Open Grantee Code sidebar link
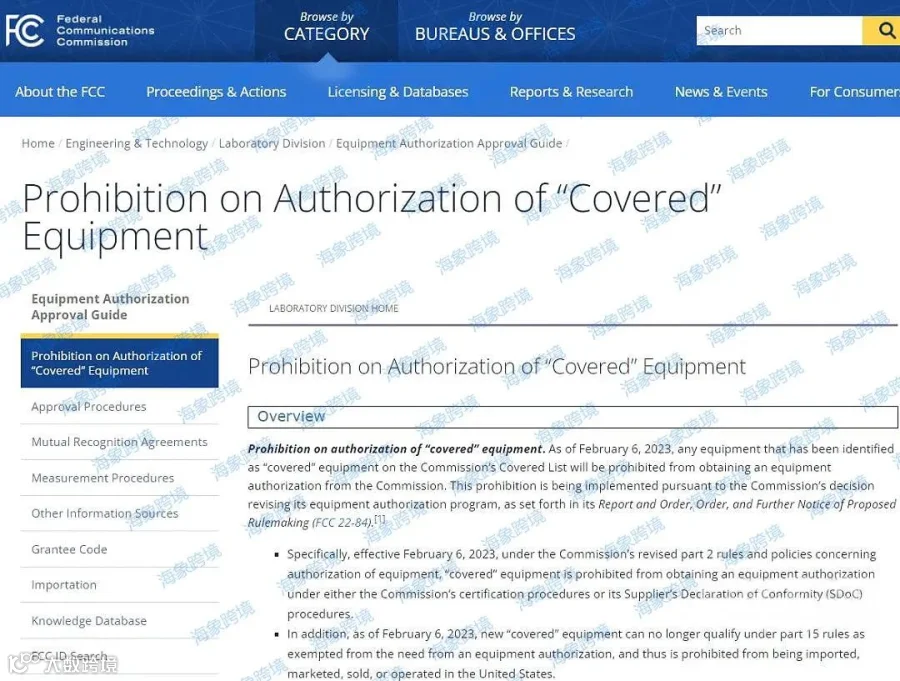Viewport: 900px width, 681px height. [x=69, y=550]
